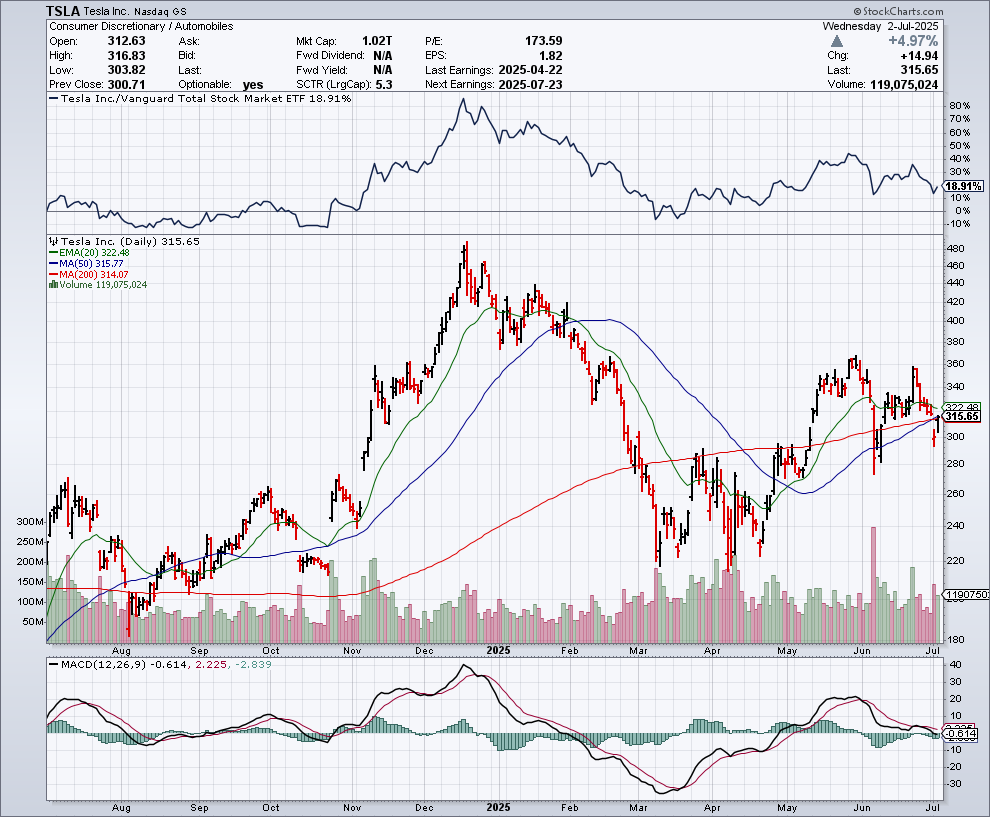990x817 pixels.
Task: Click the P/E value 173.59
Action: coord(544,41)
